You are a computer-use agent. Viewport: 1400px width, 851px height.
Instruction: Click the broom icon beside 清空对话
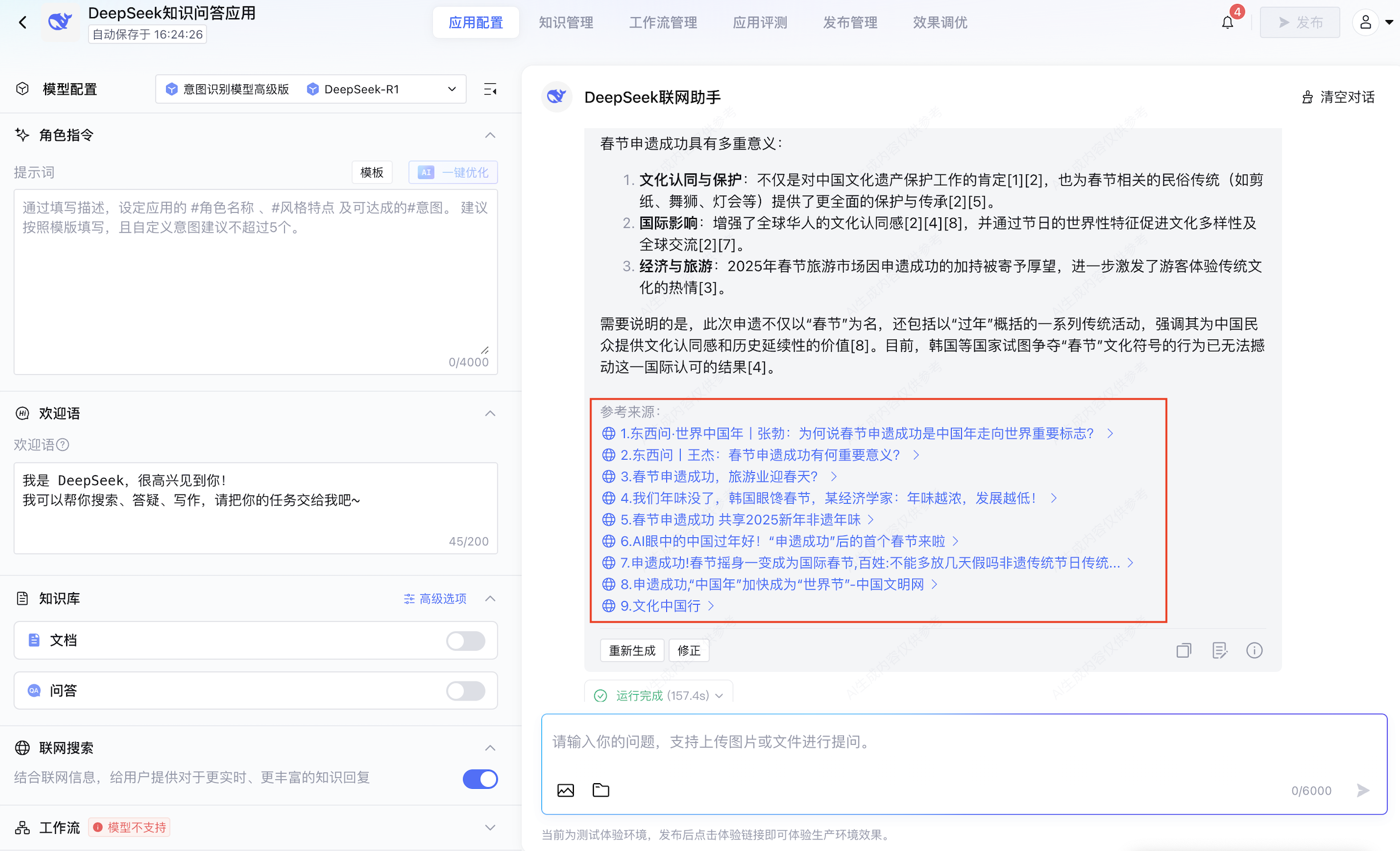click(1307, 97)
